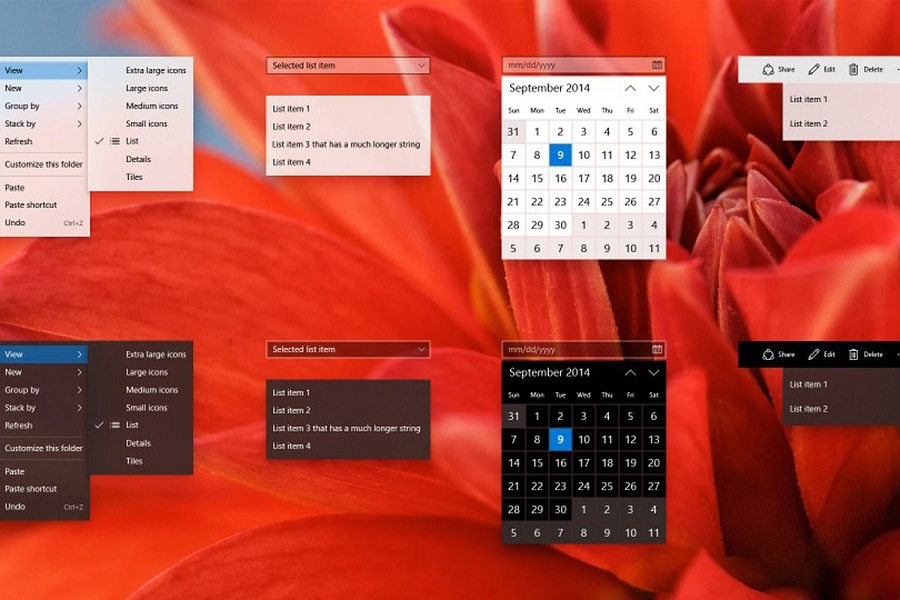Click the Delete trash icon in the light toolbar
Screen dimensions: 900x600
click(853, 70)
